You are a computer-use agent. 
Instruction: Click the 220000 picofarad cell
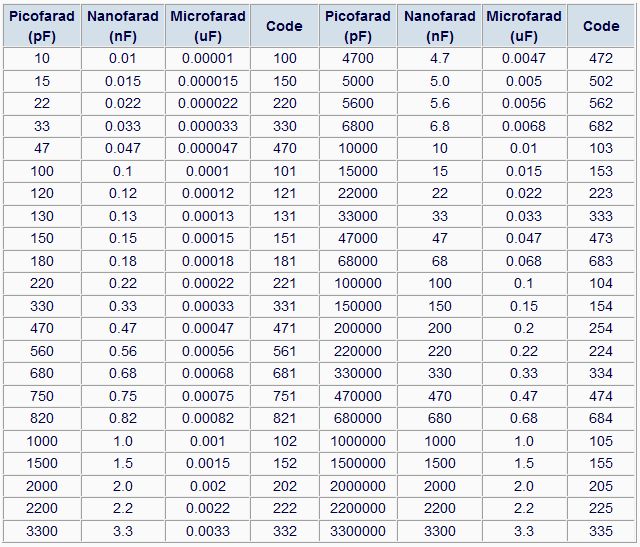358,351
